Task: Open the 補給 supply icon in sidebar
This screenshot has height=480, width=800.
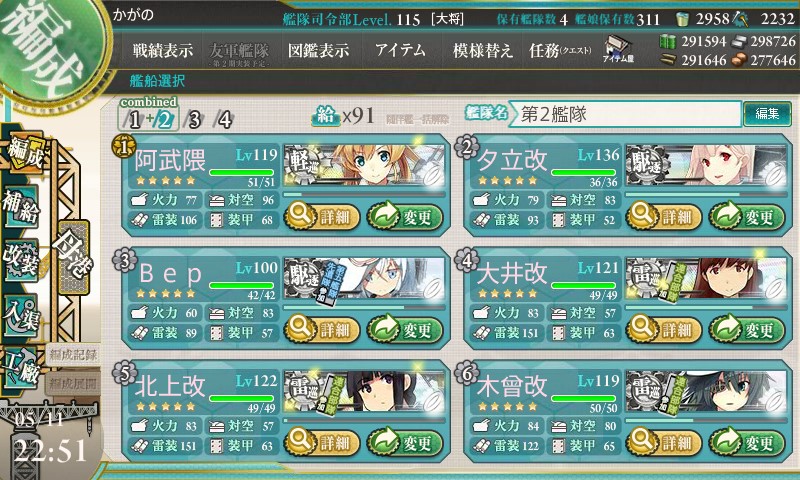Action: tap(21, 207)
